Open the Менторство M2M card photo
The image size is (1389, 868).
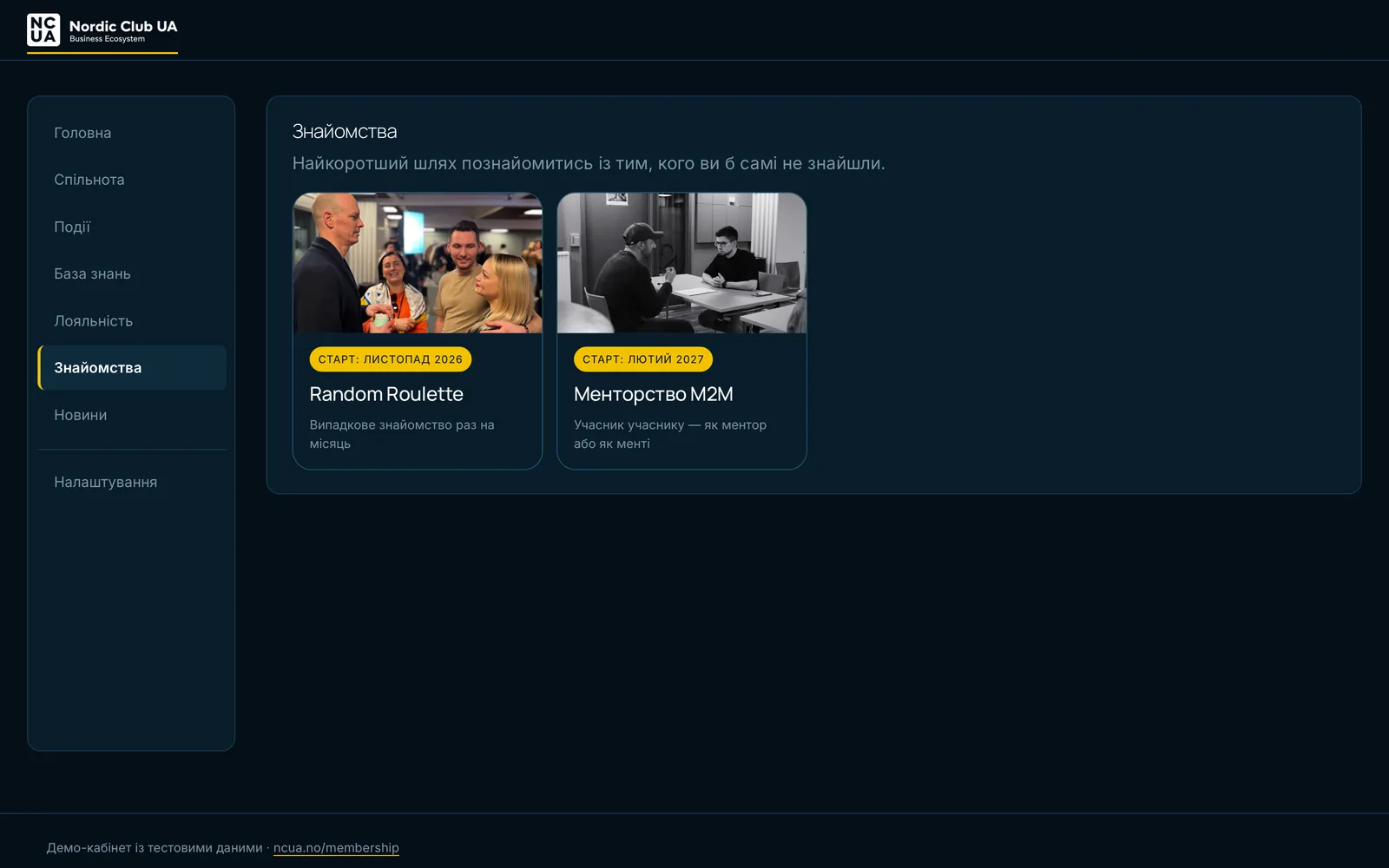point(681,263)
